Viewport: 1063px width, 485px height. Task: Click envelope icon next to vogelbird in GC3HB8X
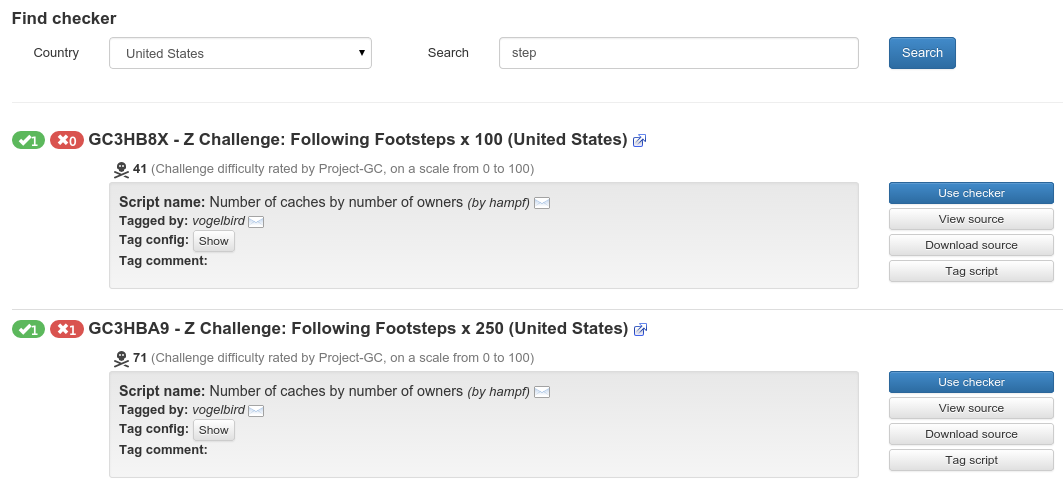coord(256,222)
